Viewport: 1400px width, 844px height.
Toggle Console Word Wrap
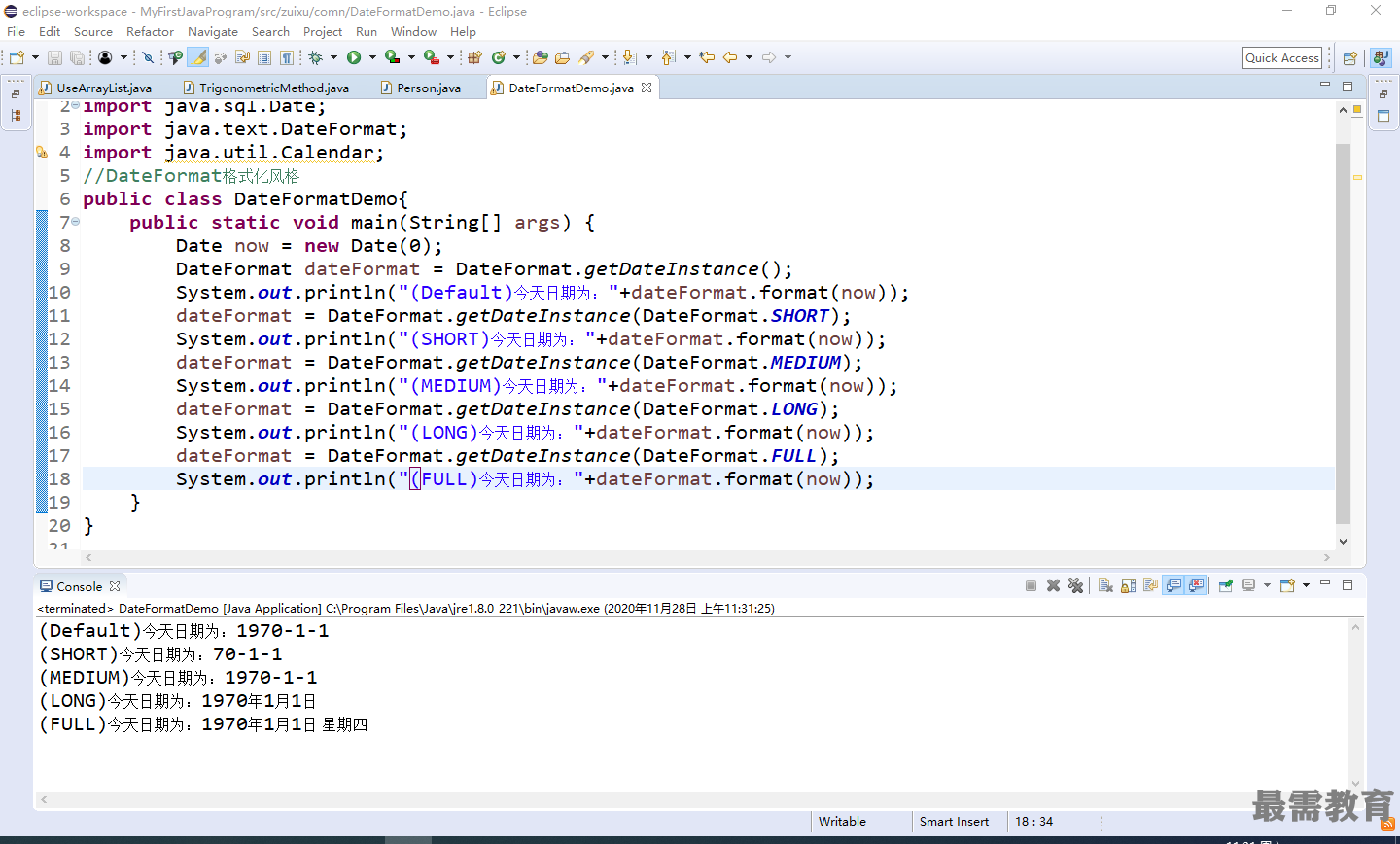tap(1150, 585)
